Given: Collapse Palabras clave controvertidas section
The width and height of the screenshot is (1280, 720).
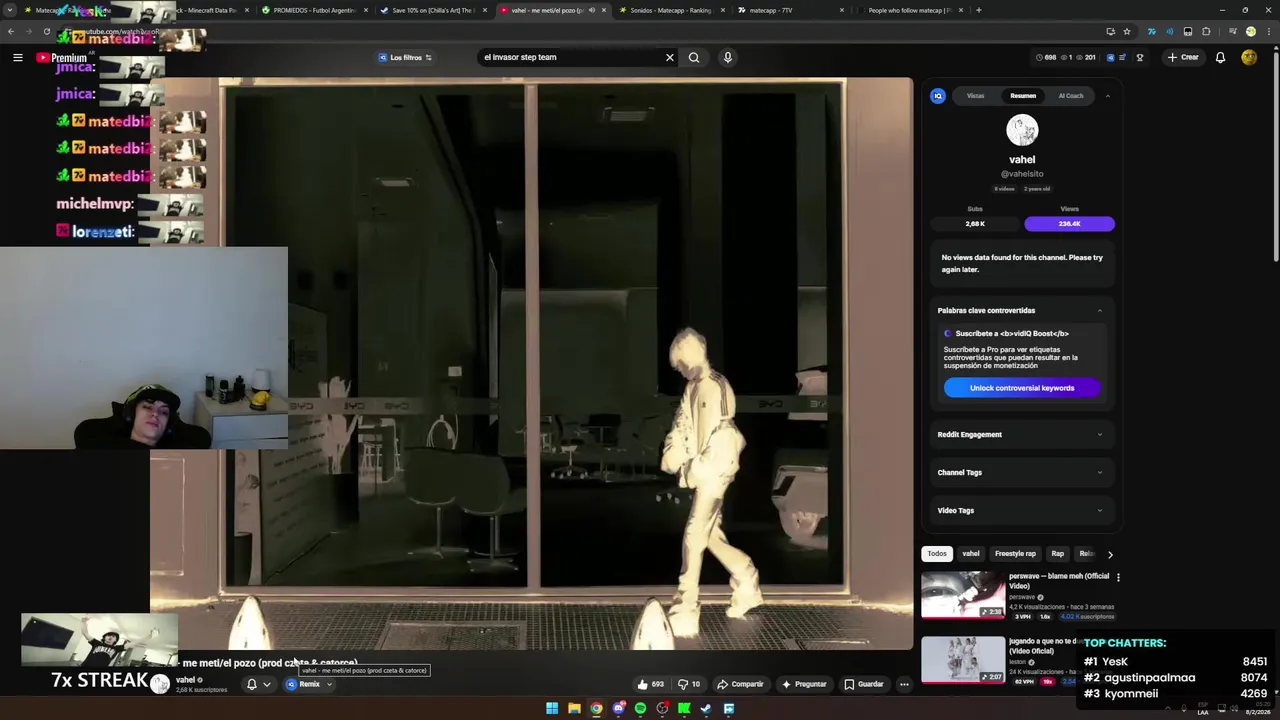Looking at the screenshot, I should (1100, 311).
